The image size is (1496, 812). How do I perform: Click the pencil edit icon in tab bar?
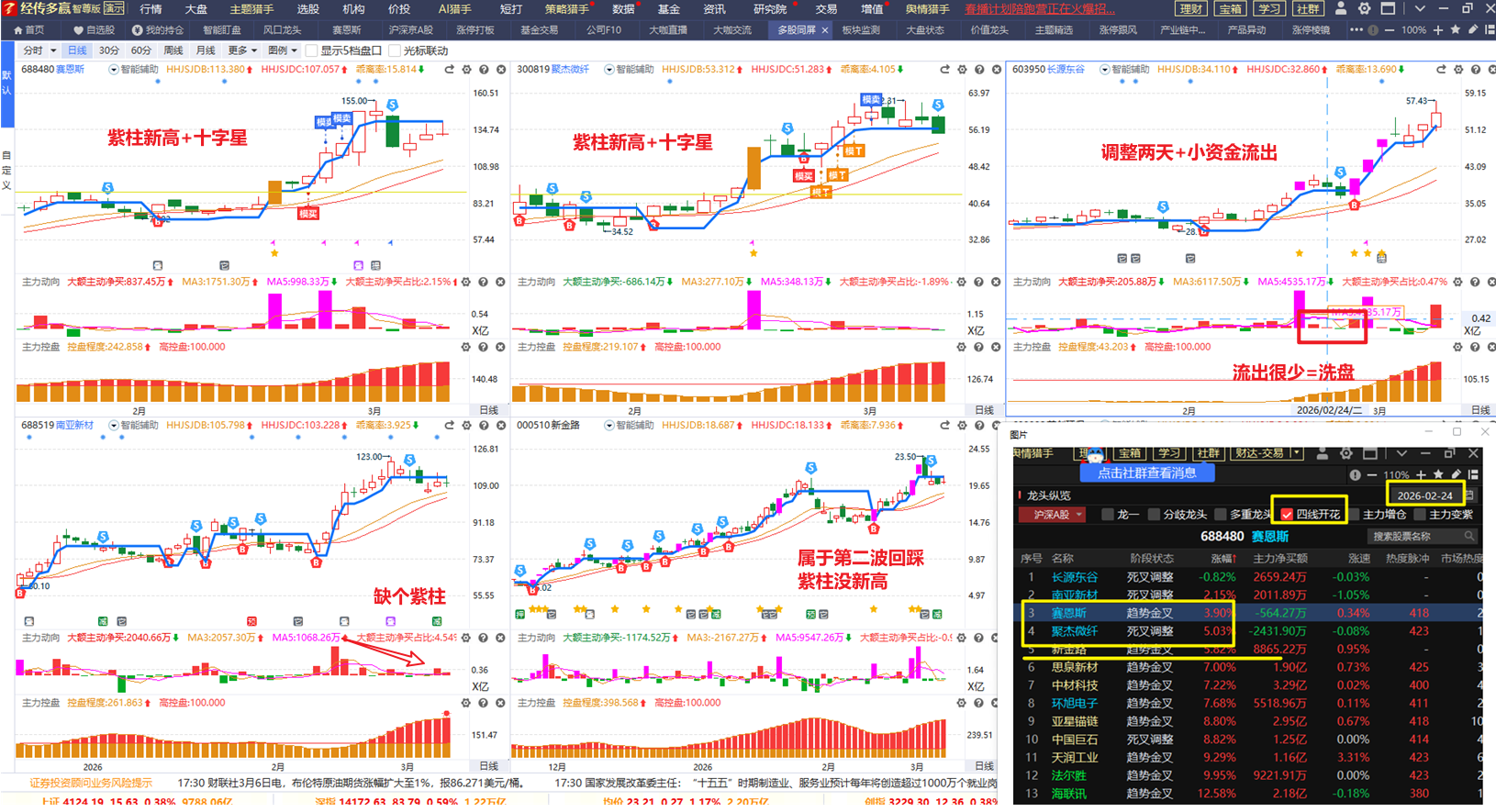1473,29
